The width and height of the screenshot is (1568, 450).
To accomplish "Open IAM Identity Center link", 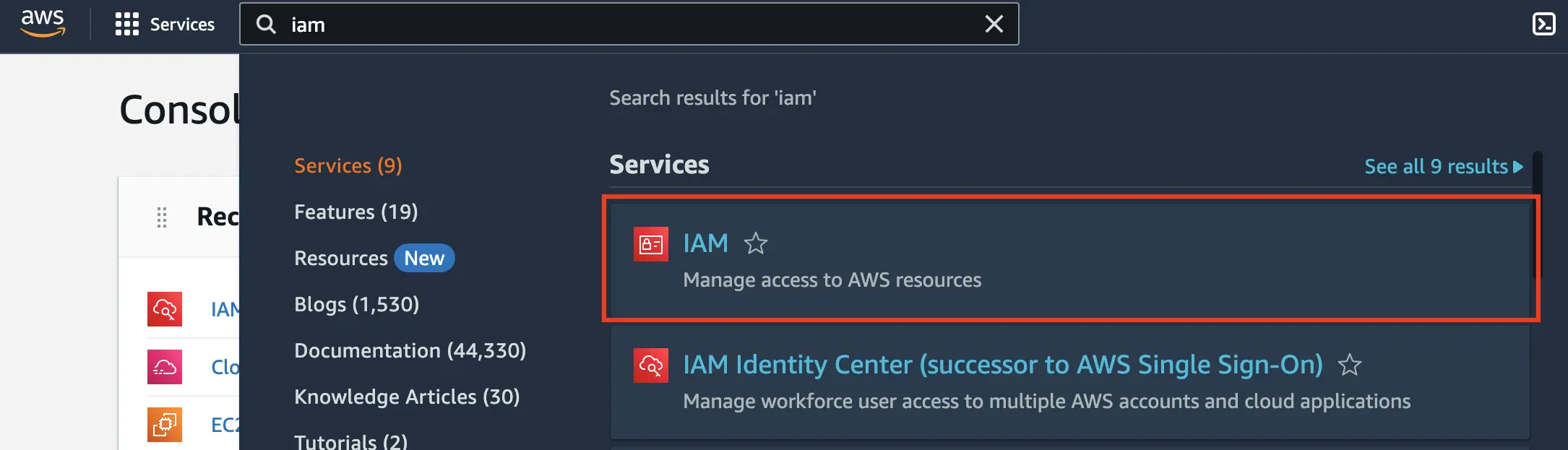I will (1002, 365).
